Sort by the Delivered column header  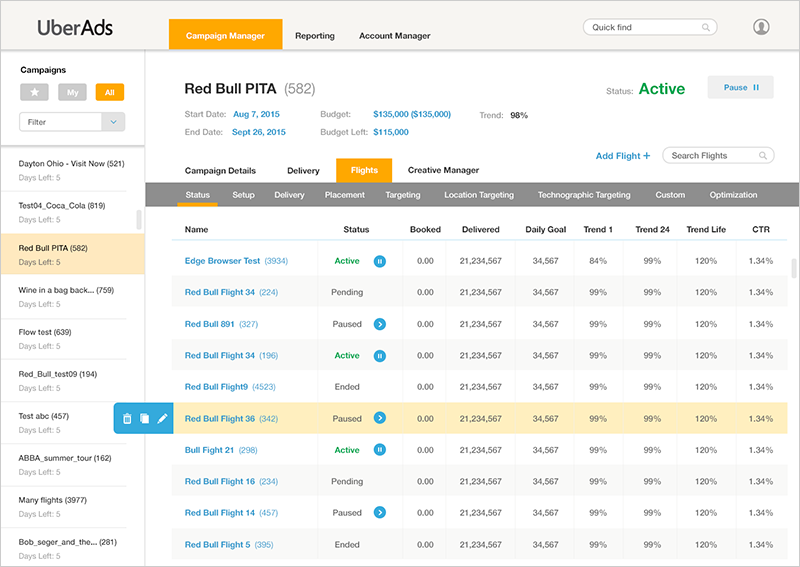[x=481, y=230]
